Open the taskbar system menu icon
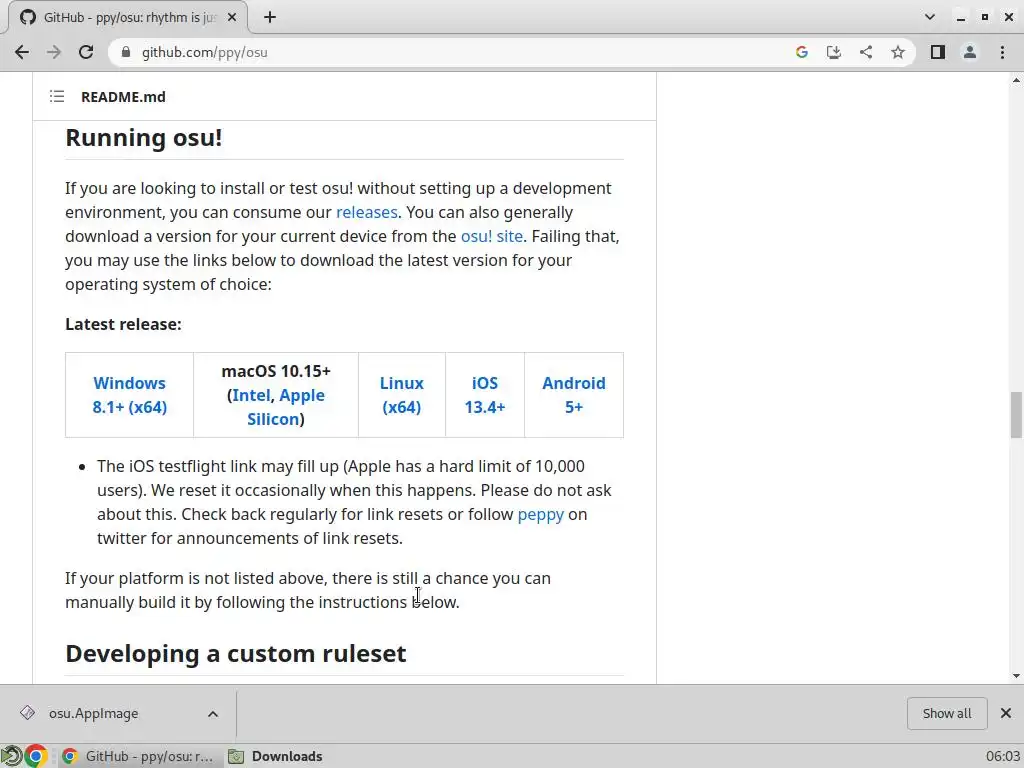Viewport: 1024px width, 768px height. pos(11,756)
